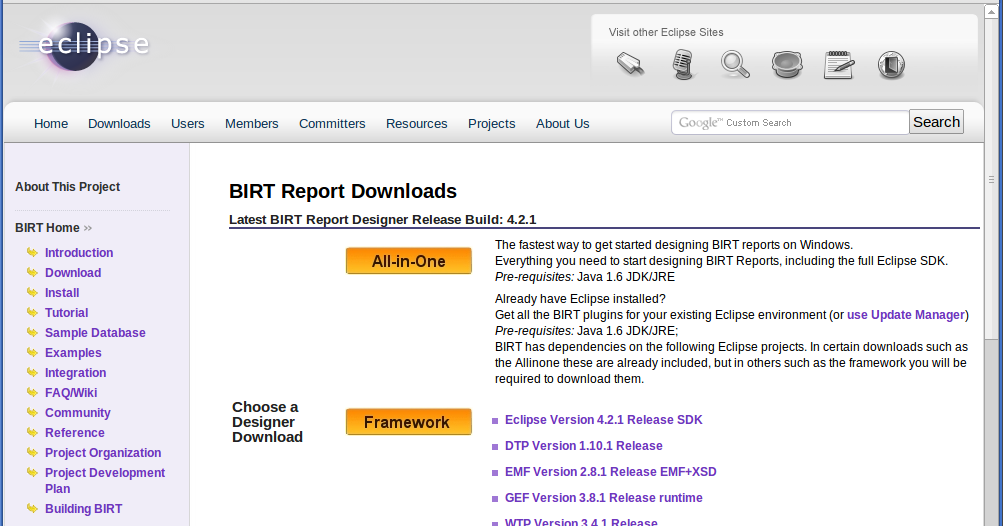Select Users in the navigation bar

(x=187, y=124)
